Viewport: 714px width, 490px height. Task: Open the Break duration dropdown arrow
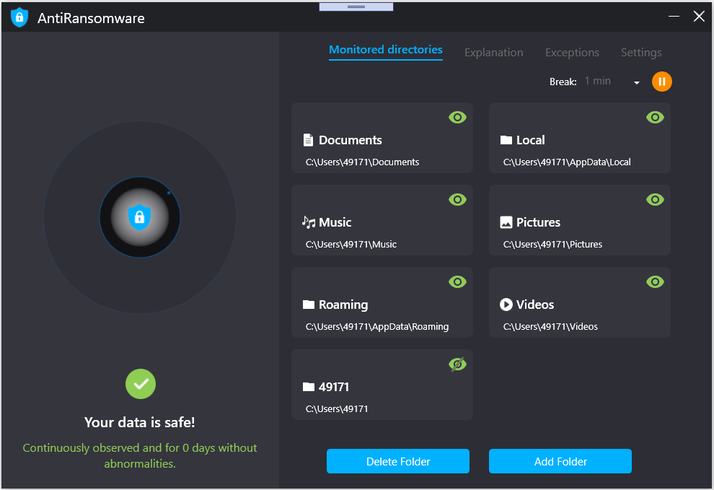point(637,82)
